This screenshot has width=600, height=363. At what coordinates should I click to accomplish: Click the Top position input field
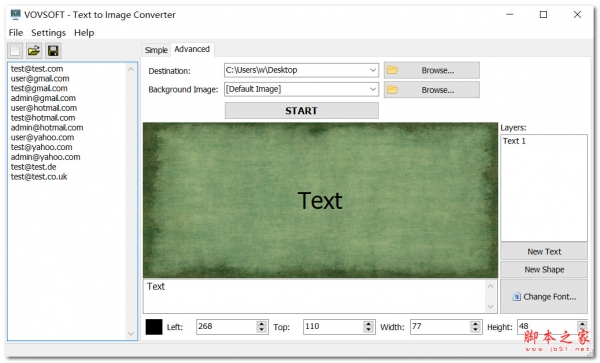tap(333, 327)
